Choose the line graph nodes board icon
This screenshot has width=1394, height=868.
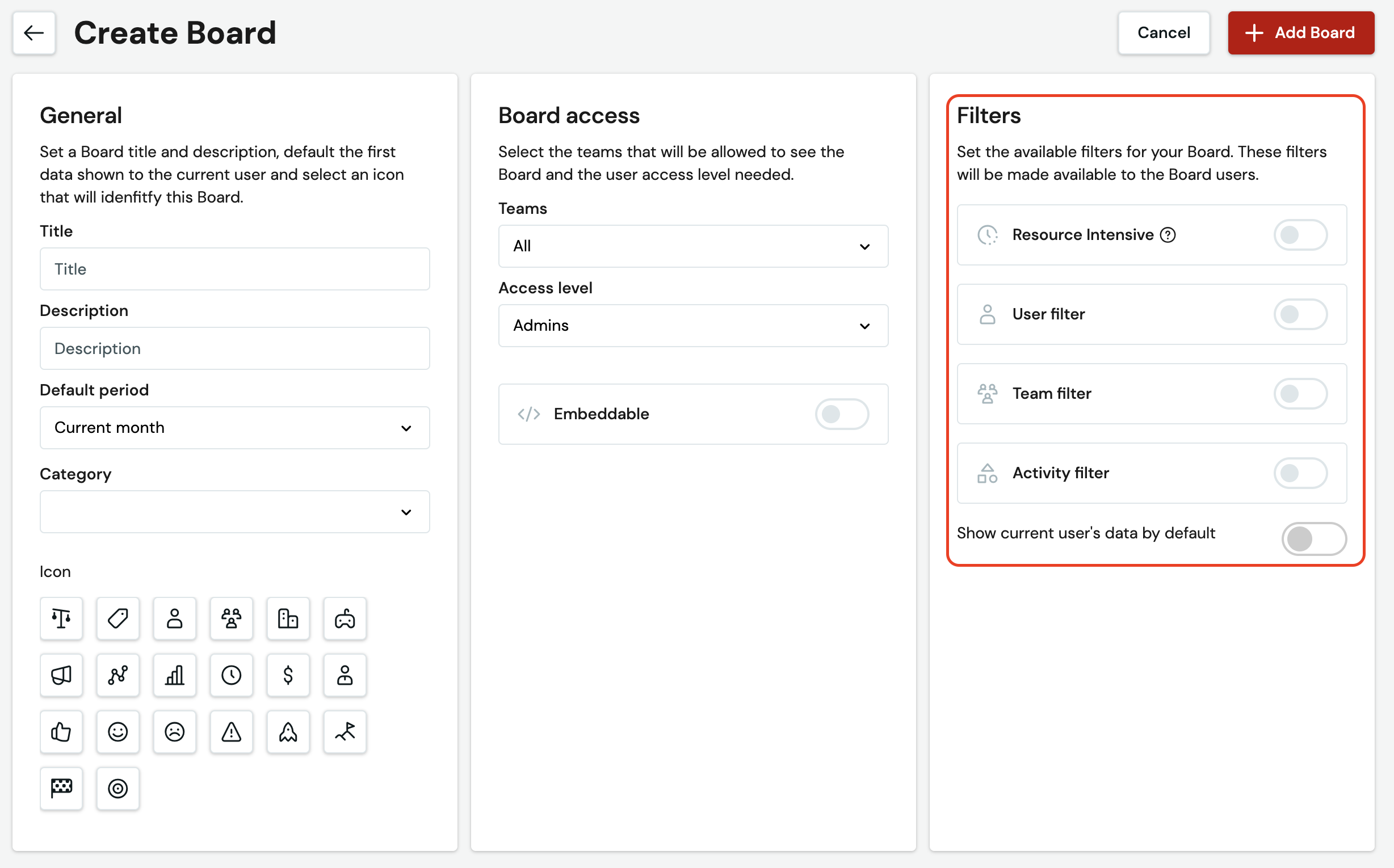tap(117, 675)
